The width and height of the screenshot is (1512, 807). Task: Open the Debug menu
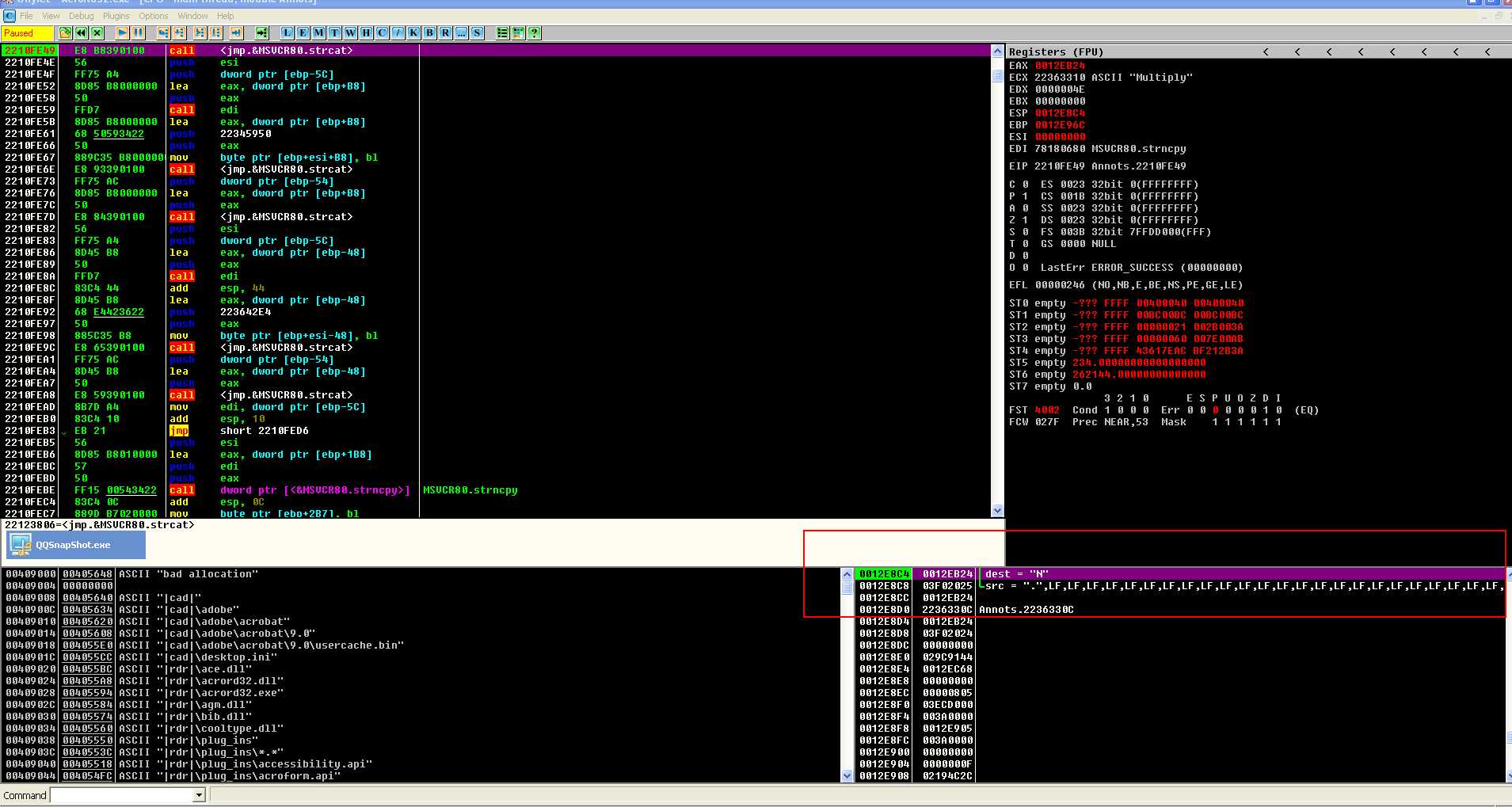click(81, 16)
